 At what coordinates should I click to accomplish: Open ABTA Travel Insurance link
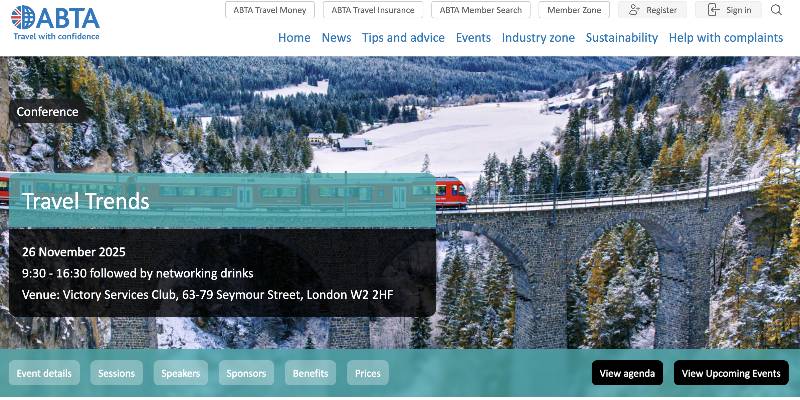coord(373,10)
